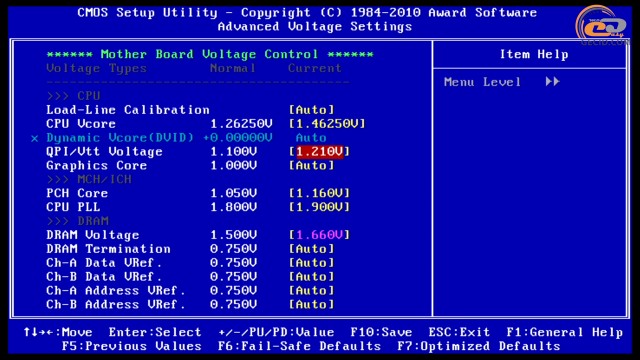Click the ESC:Exit key hint
Viewport: 640px width, 360px height.
click(x=459, y=332)
